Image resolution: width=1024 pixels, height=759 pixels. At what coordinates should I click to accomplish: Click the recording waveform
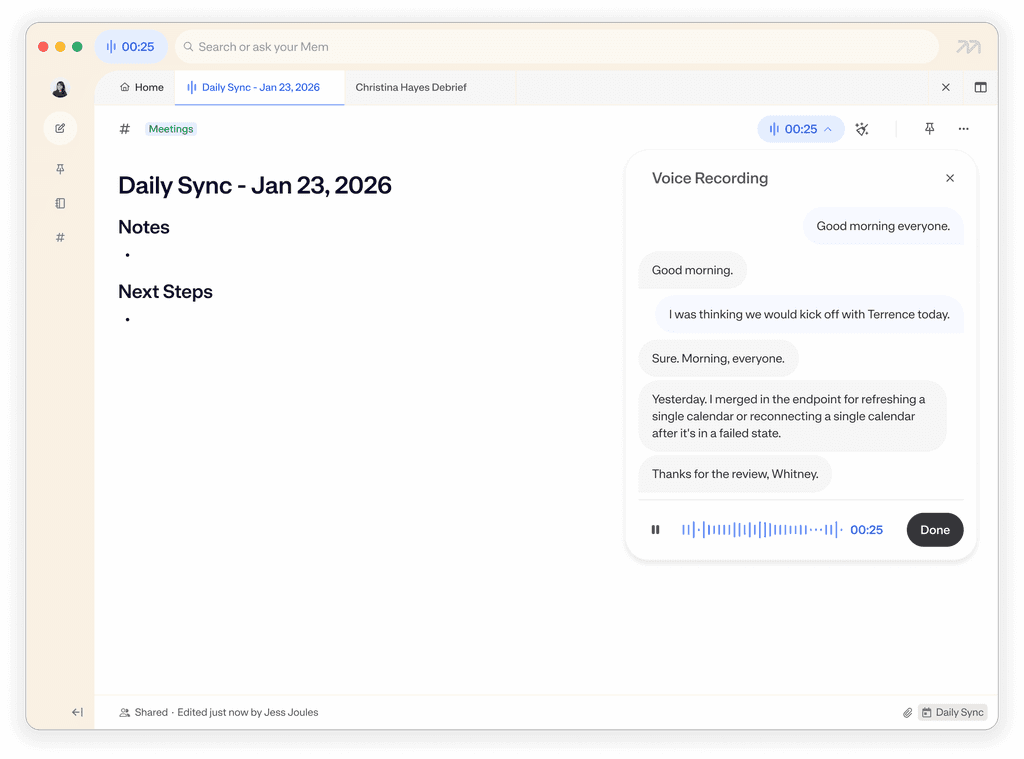(761, 530)
